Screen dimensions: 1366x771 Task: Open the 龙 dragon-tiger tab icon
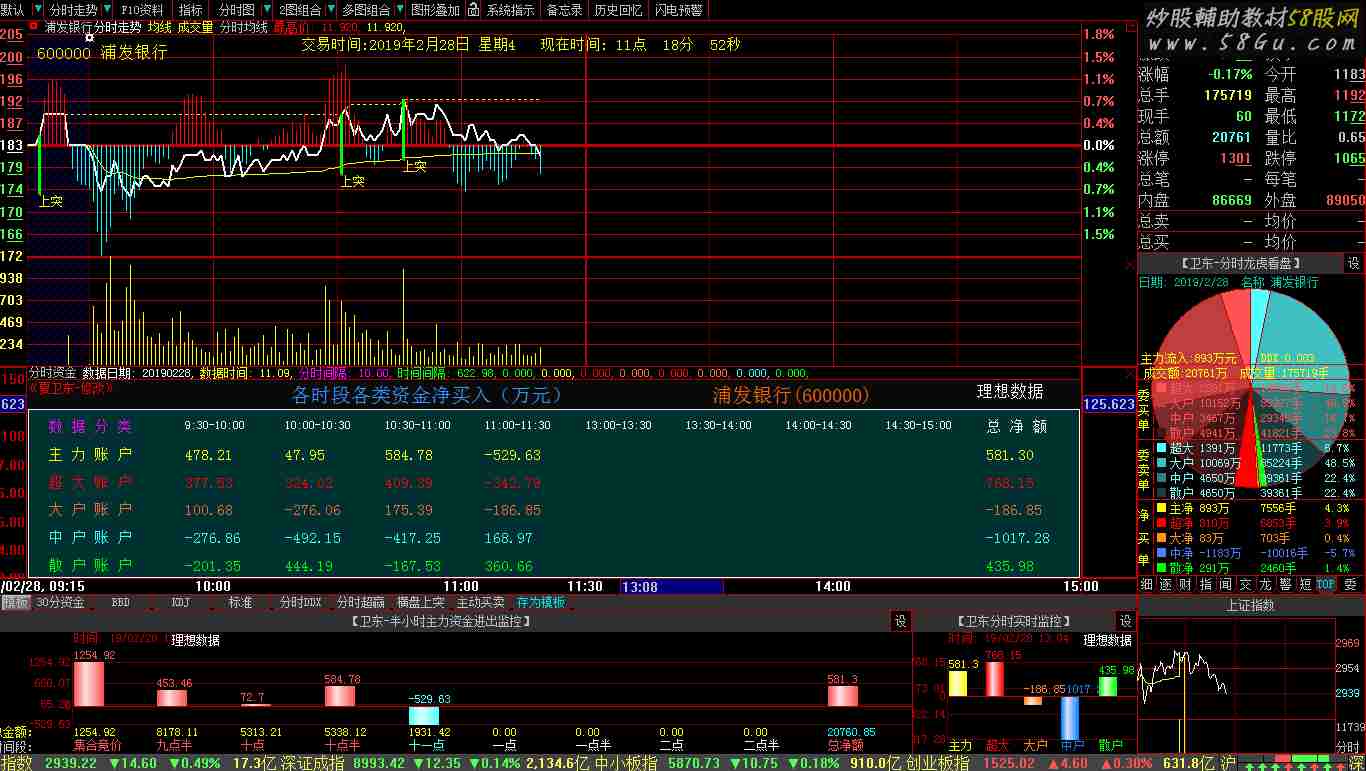coord(1266,584)
